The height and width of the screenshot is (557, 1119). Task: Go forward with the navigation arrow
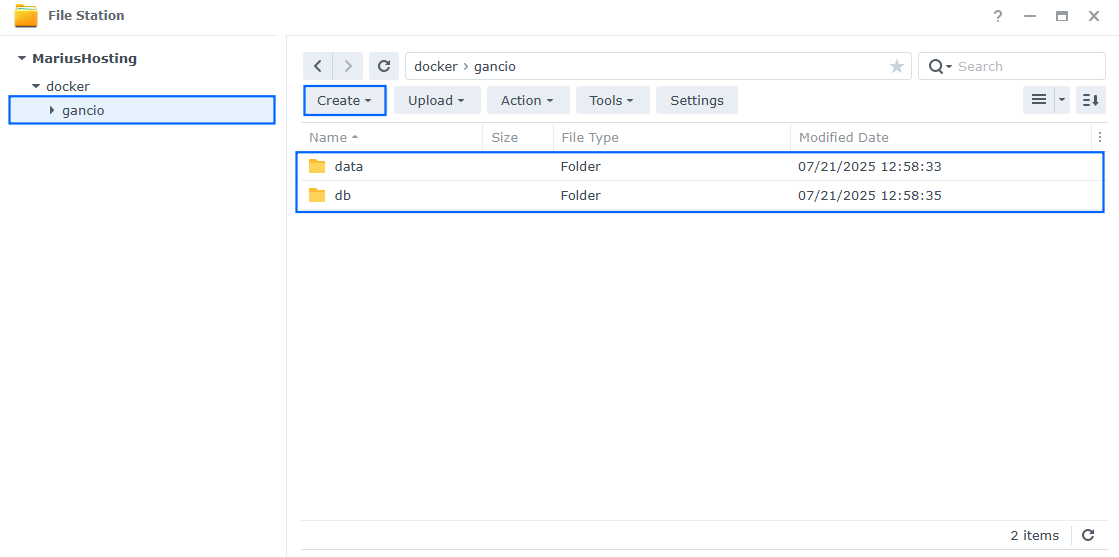348,66
